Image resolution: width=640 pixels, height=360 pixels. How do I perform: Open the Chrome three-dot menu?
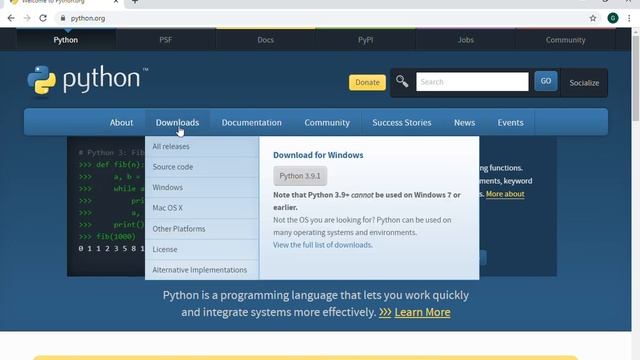point(629,18)
